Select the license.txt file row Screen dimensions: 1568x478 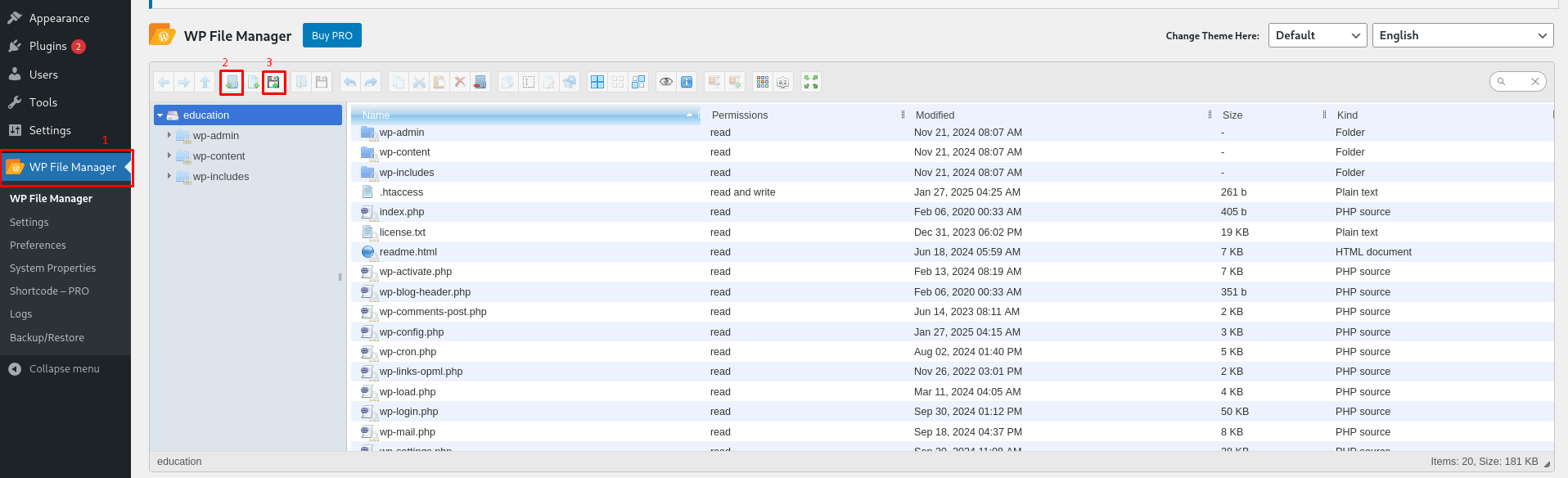952,232
